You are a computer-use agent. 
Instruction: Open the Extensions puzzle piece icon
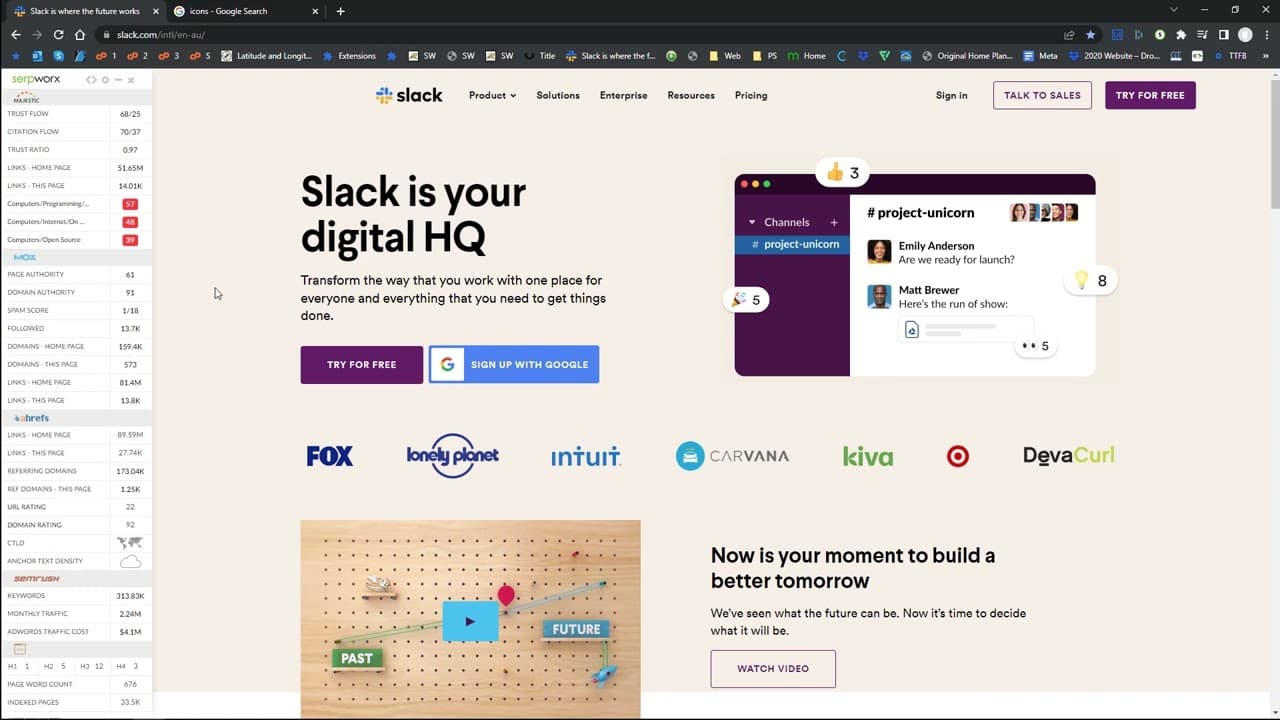(x=1181, y=34)
